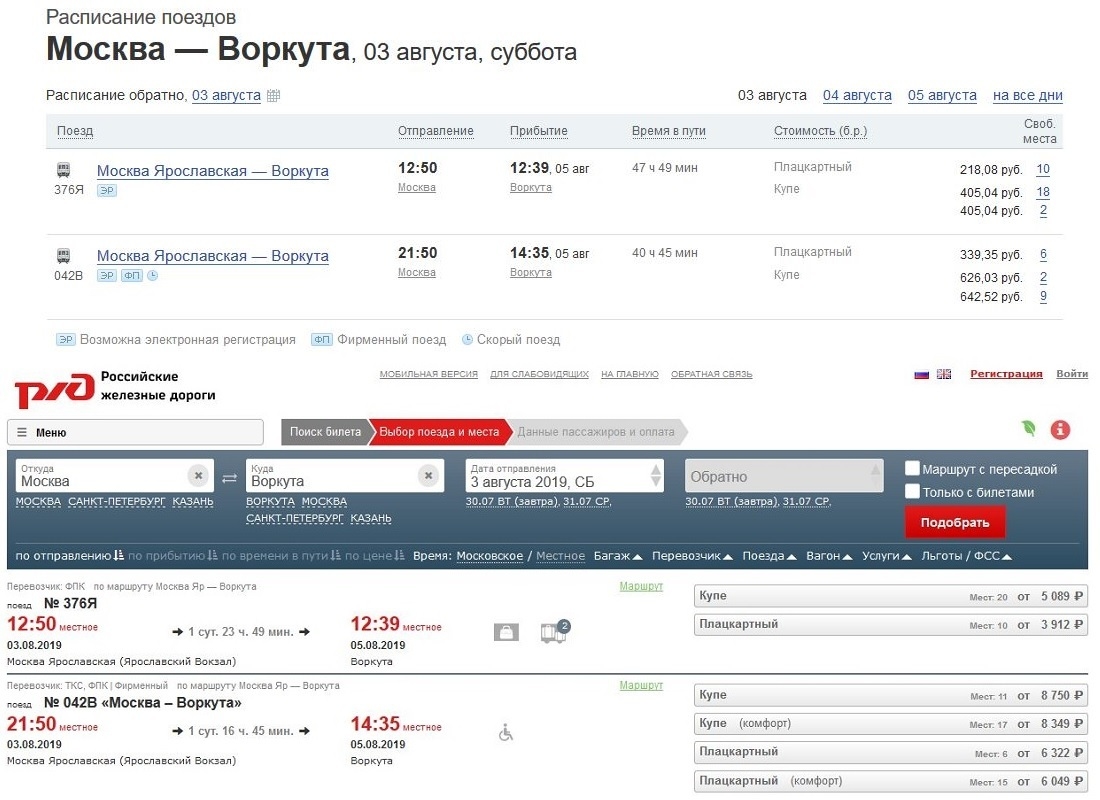Click the wheelchair accessibility icon for train 042В

[506, 733]
